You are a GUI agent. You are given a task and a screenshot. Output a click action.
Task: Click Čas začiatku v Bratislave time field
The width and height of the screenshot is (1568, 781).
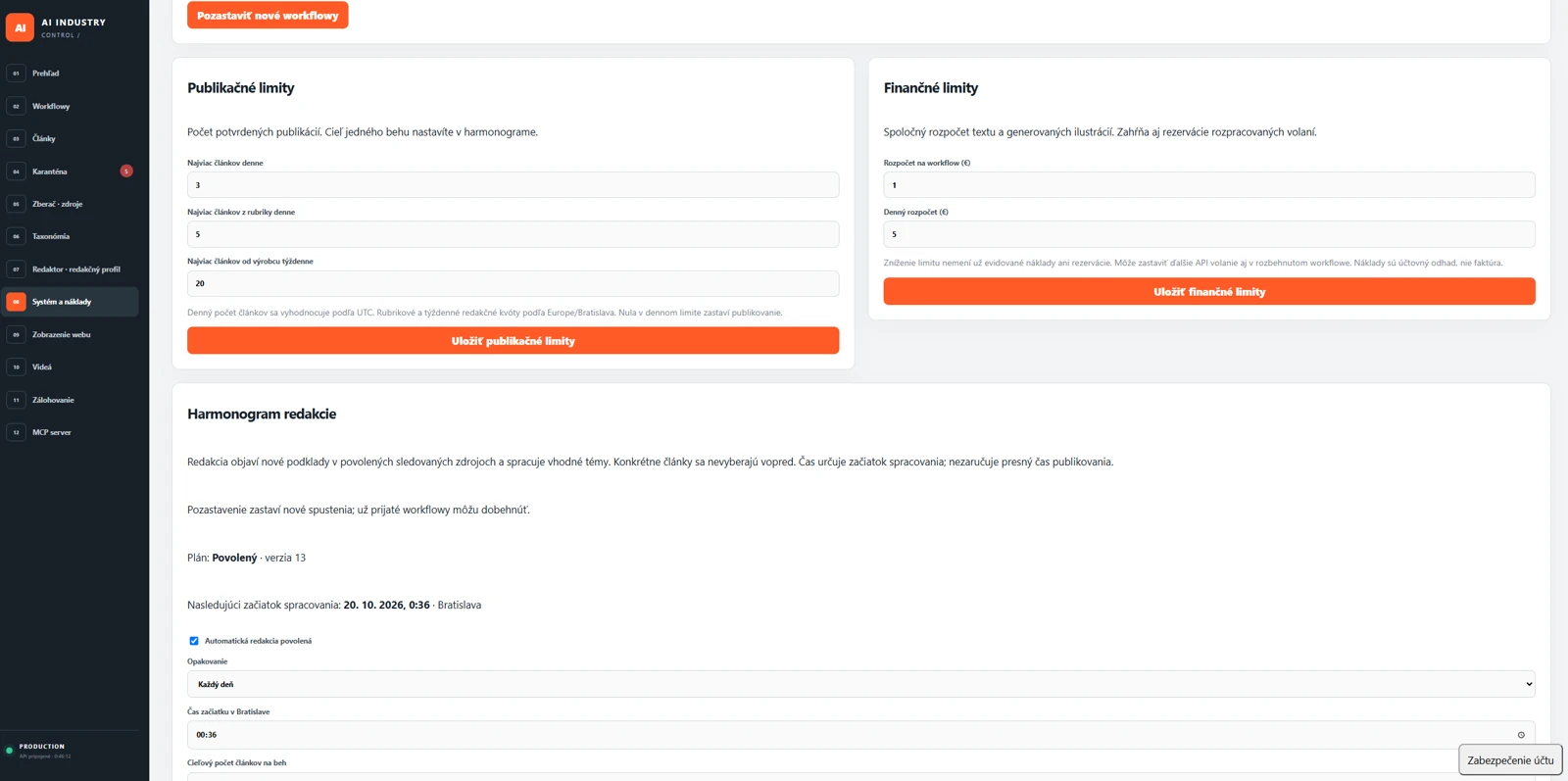[x=860, y=735]
